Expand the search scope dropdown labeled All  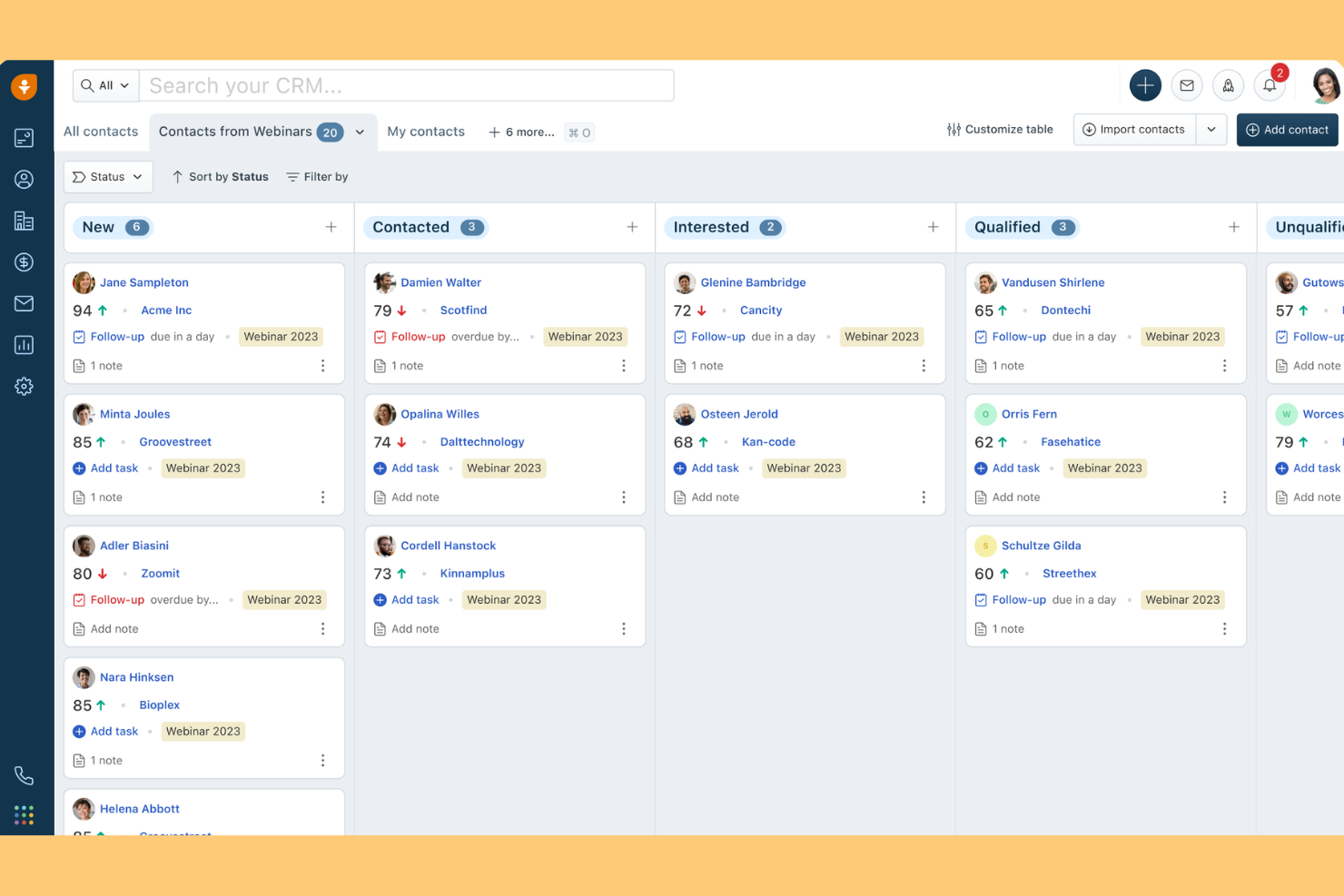tap(105, 84)
